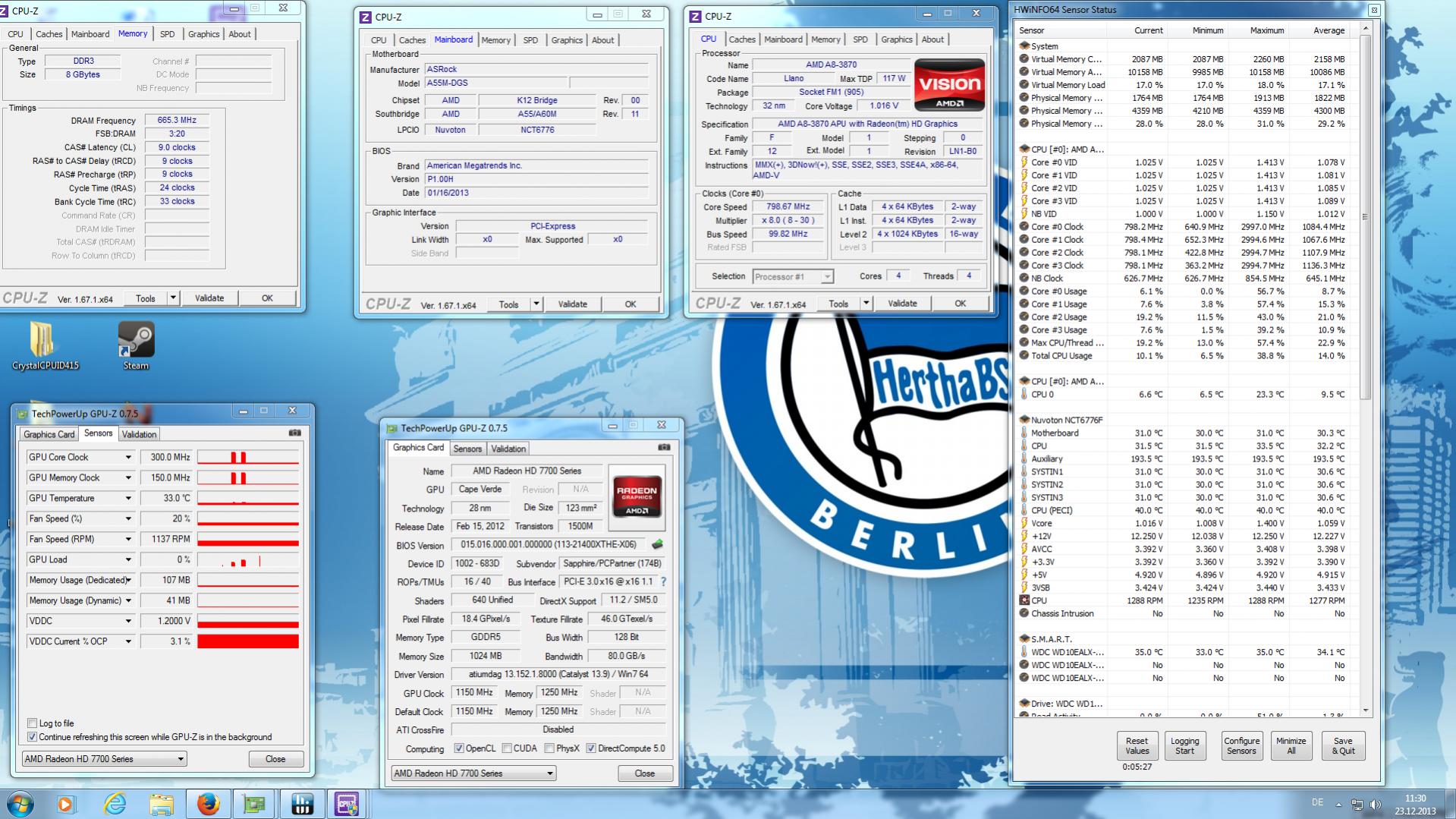Click the Bus Interface question mark icon
The width and height of the screenshot is (1456, 819).
click(x=663, y=581)
